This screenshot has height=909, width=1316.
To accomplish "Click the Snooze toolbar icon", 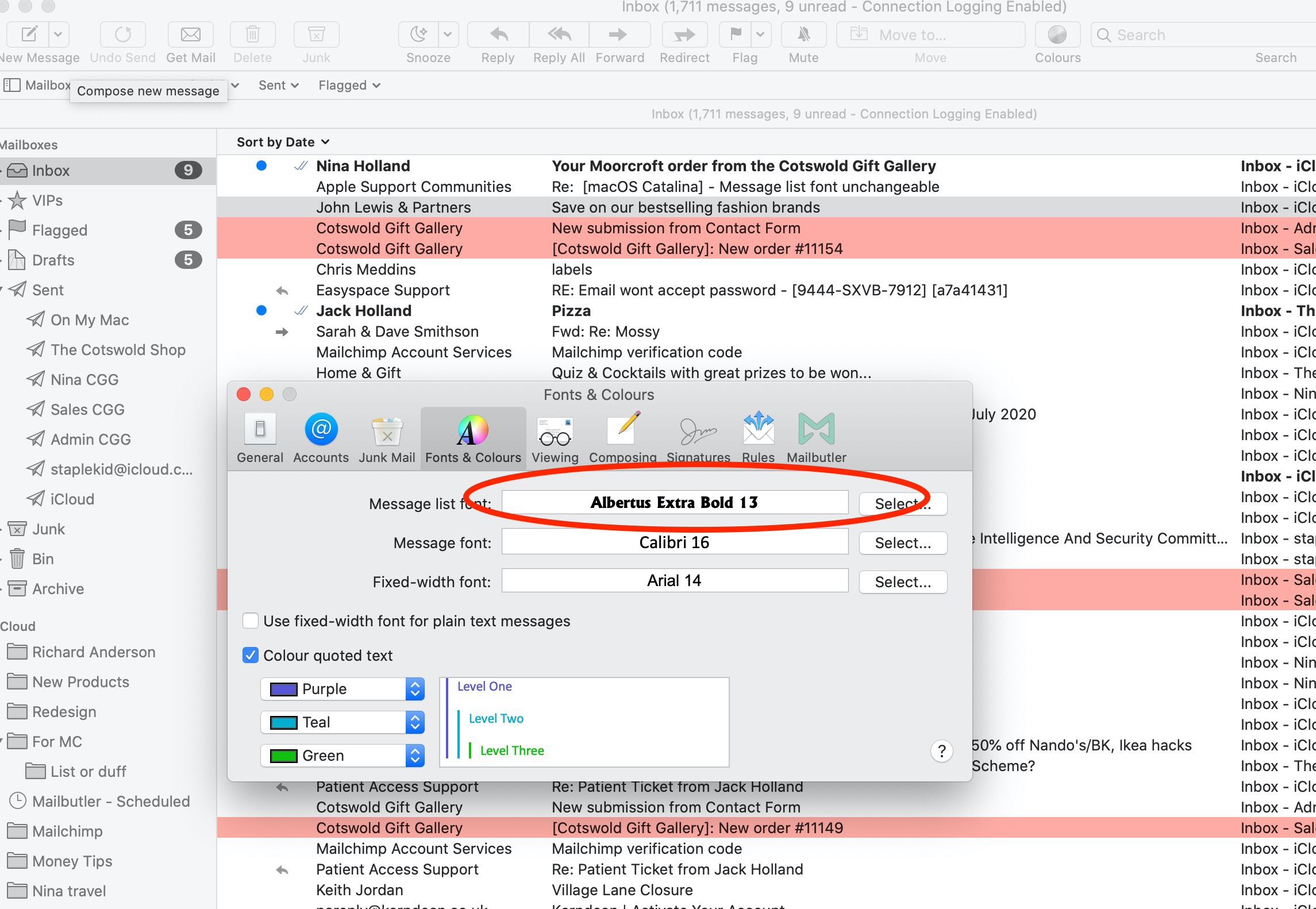I will [x=418, y=35].
